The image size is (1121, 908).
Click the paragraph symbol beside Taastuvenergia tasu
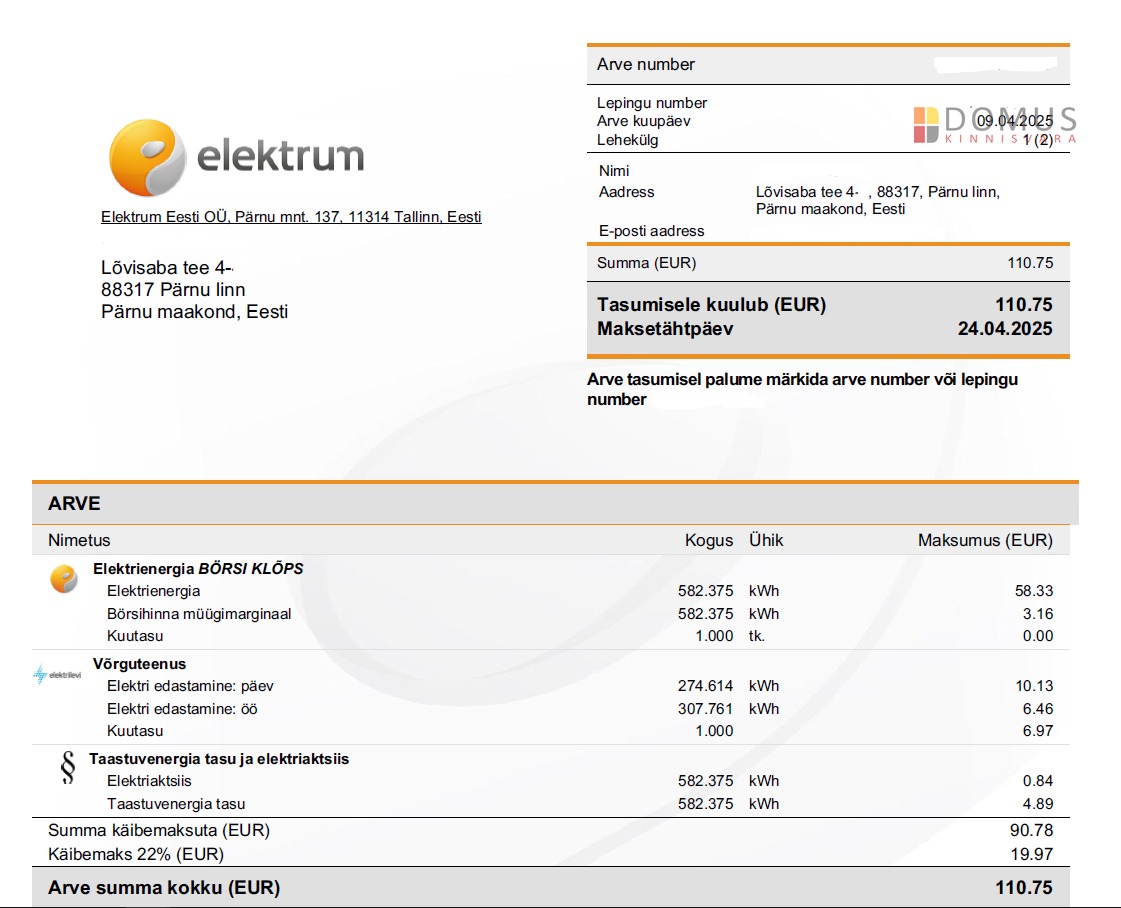tap(68, 768)
